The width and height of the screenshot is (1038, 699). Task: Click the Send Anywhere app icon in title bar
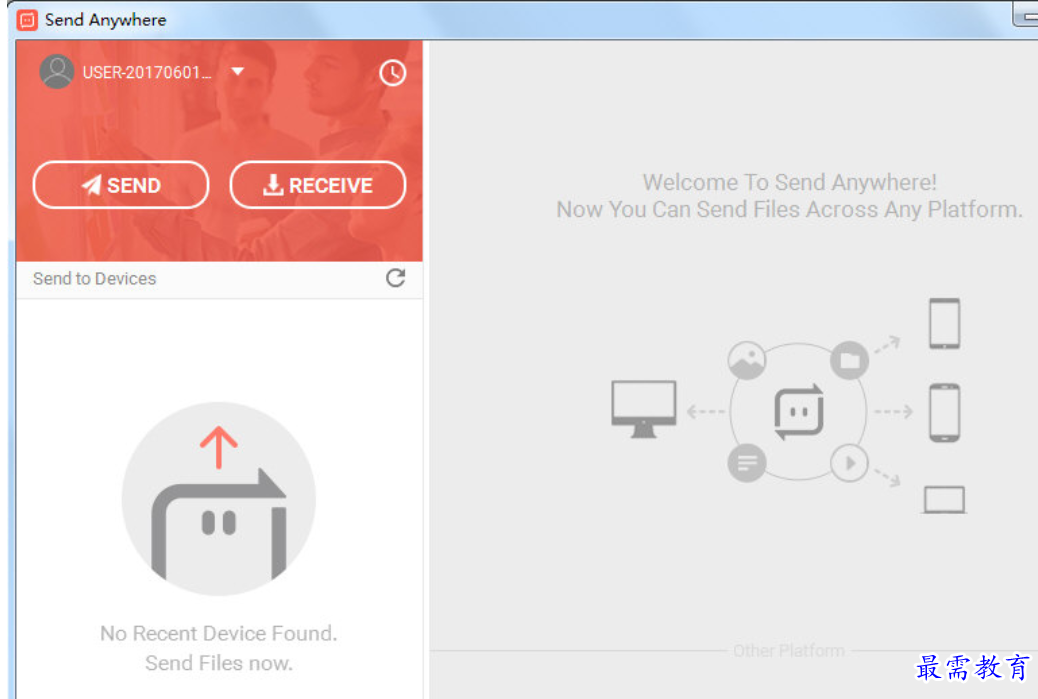[x=27, y=20]
